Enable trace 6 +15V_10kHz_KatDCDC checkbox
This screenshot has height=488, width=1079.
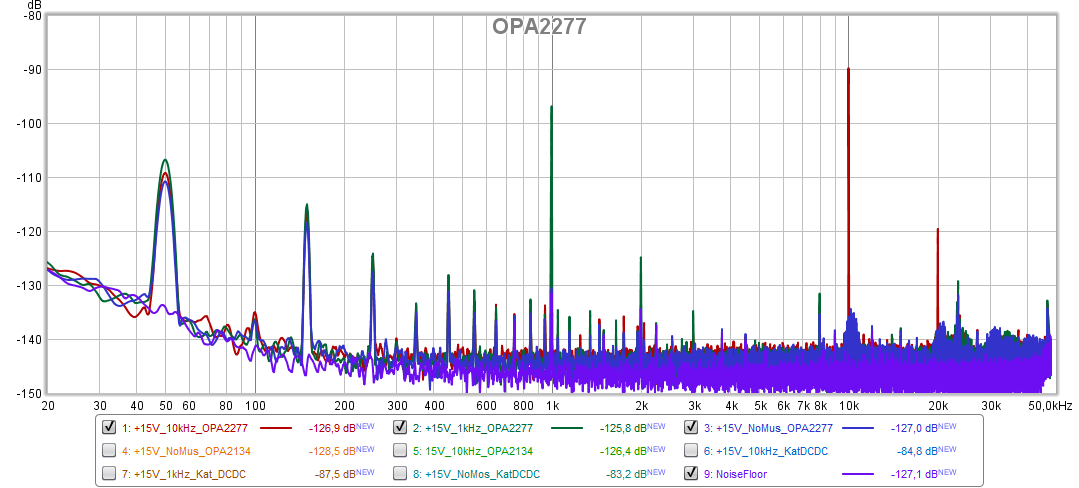pyautogui.click(x=692, y=450)
